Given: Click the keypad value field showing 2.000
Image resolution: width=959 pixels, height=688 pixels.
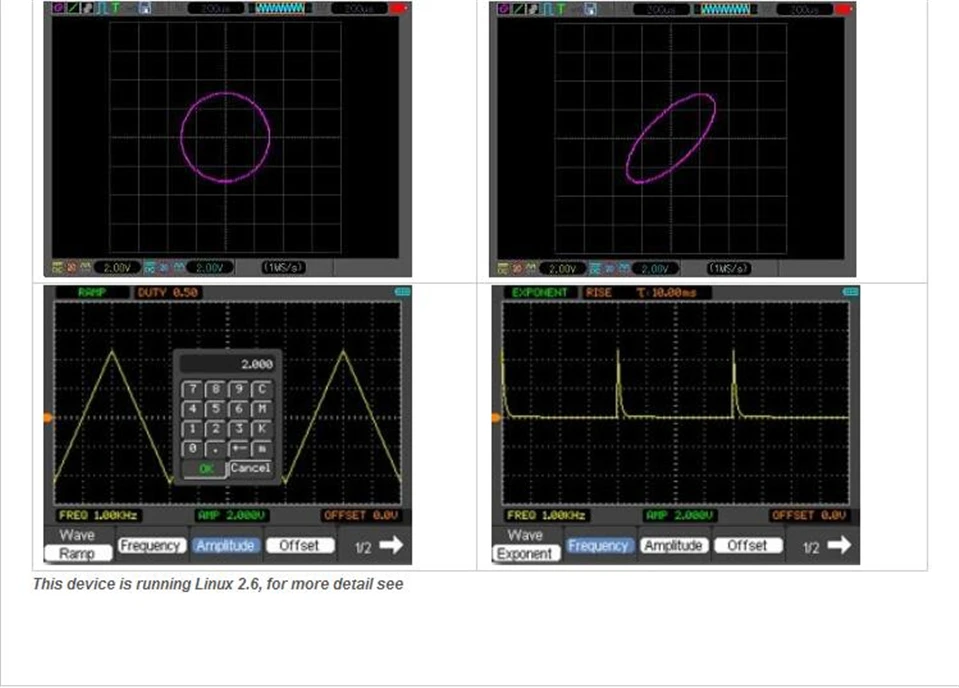Looking at the screenshot, I should 227,364.
